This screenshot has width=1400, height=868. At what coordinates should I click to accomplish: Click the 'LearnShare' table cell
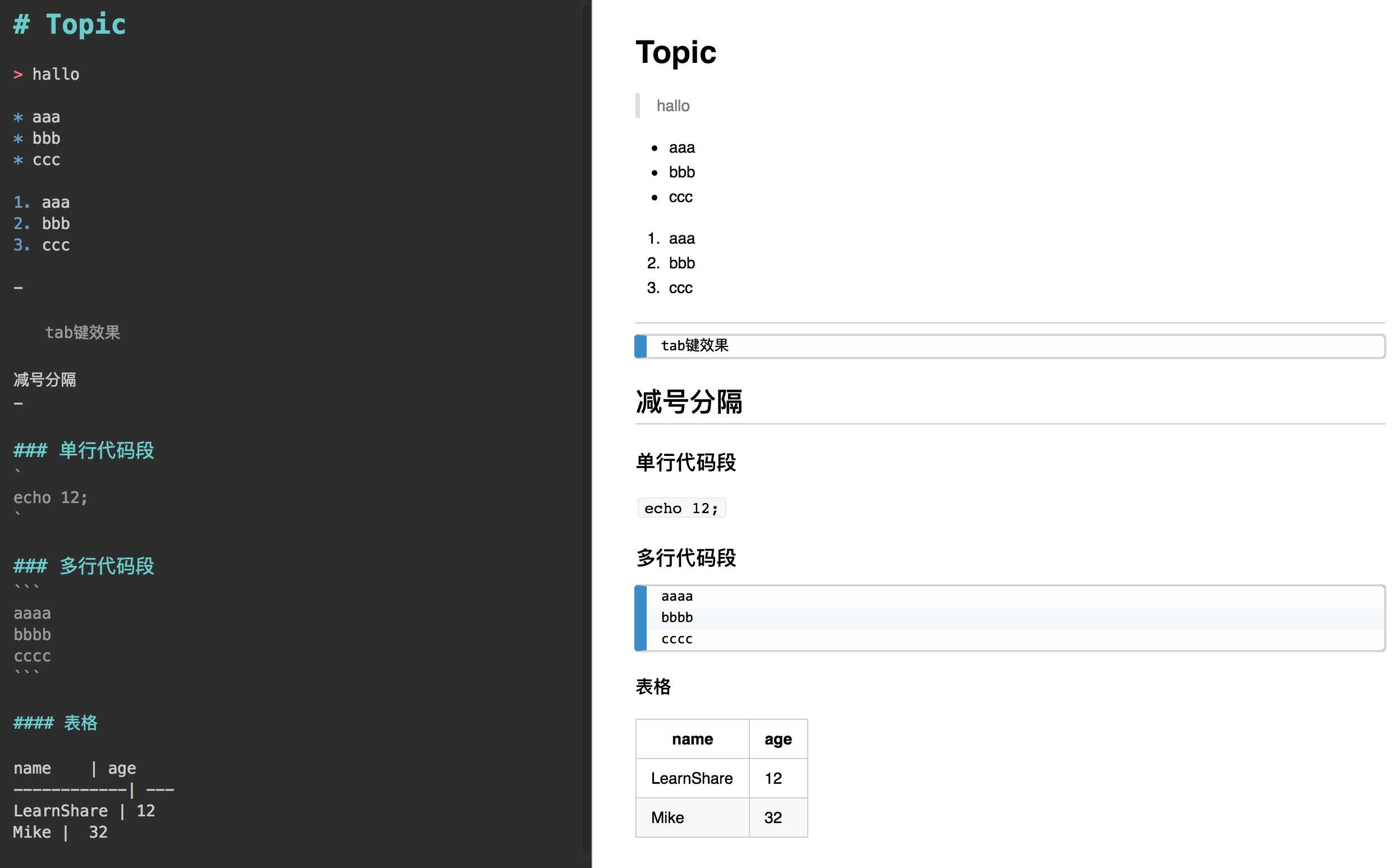pyautogui.click(x=692, y=778)
